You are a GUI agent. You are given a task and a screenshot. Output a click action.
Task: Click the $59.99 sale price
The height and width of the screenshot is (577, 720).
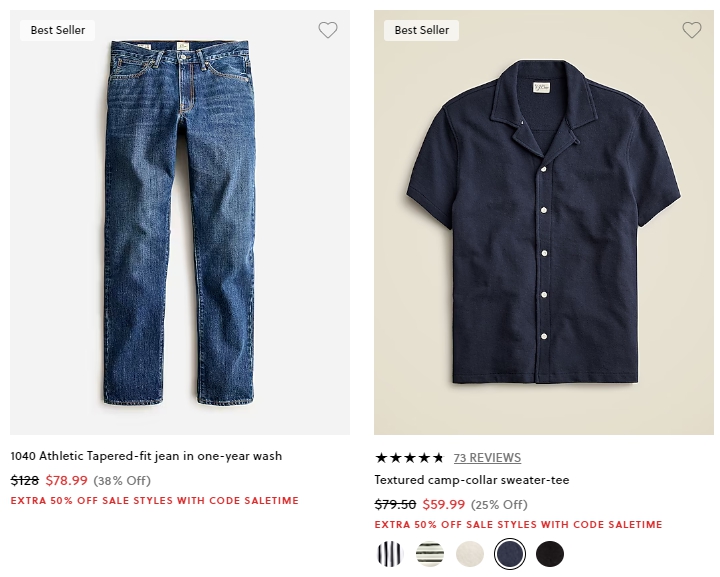point(444,504)
